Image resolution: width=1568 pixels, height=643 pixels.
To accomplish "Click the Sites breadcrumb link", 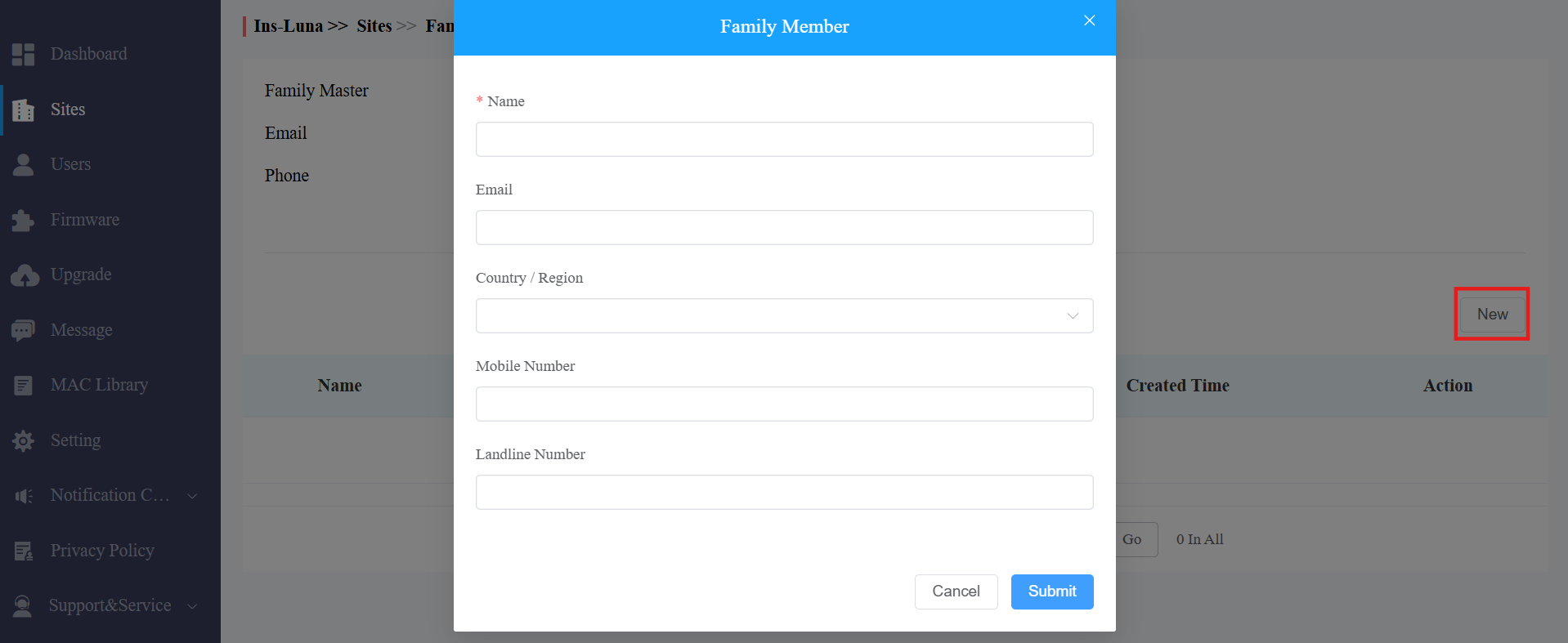I will (x=374, y=26).
